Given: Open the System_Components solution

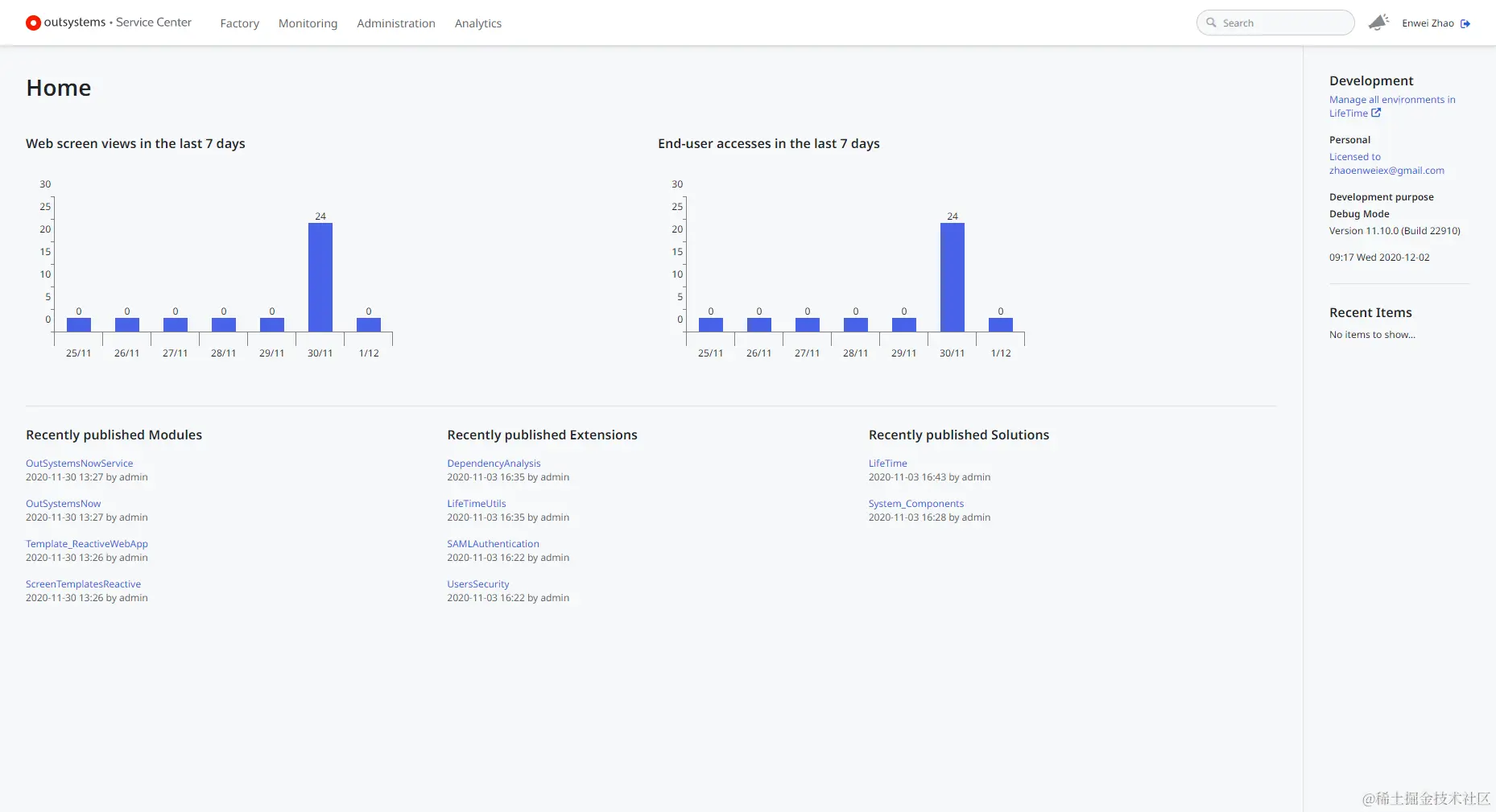Looking at the screenshot, I should [916, 504].
